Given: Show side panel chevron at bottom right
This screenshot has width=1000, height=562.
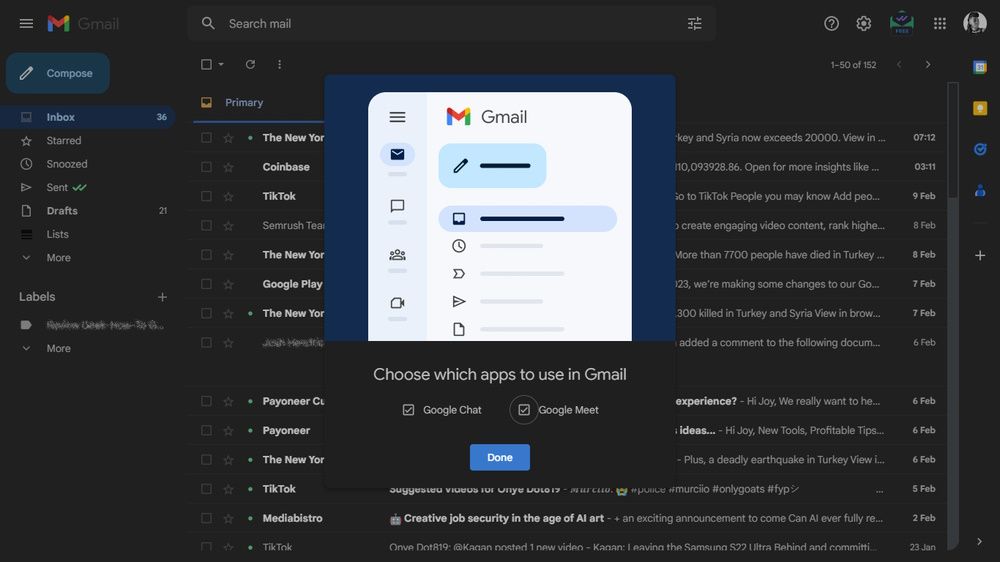Looking at the screenshot, I should coord(980,542).
